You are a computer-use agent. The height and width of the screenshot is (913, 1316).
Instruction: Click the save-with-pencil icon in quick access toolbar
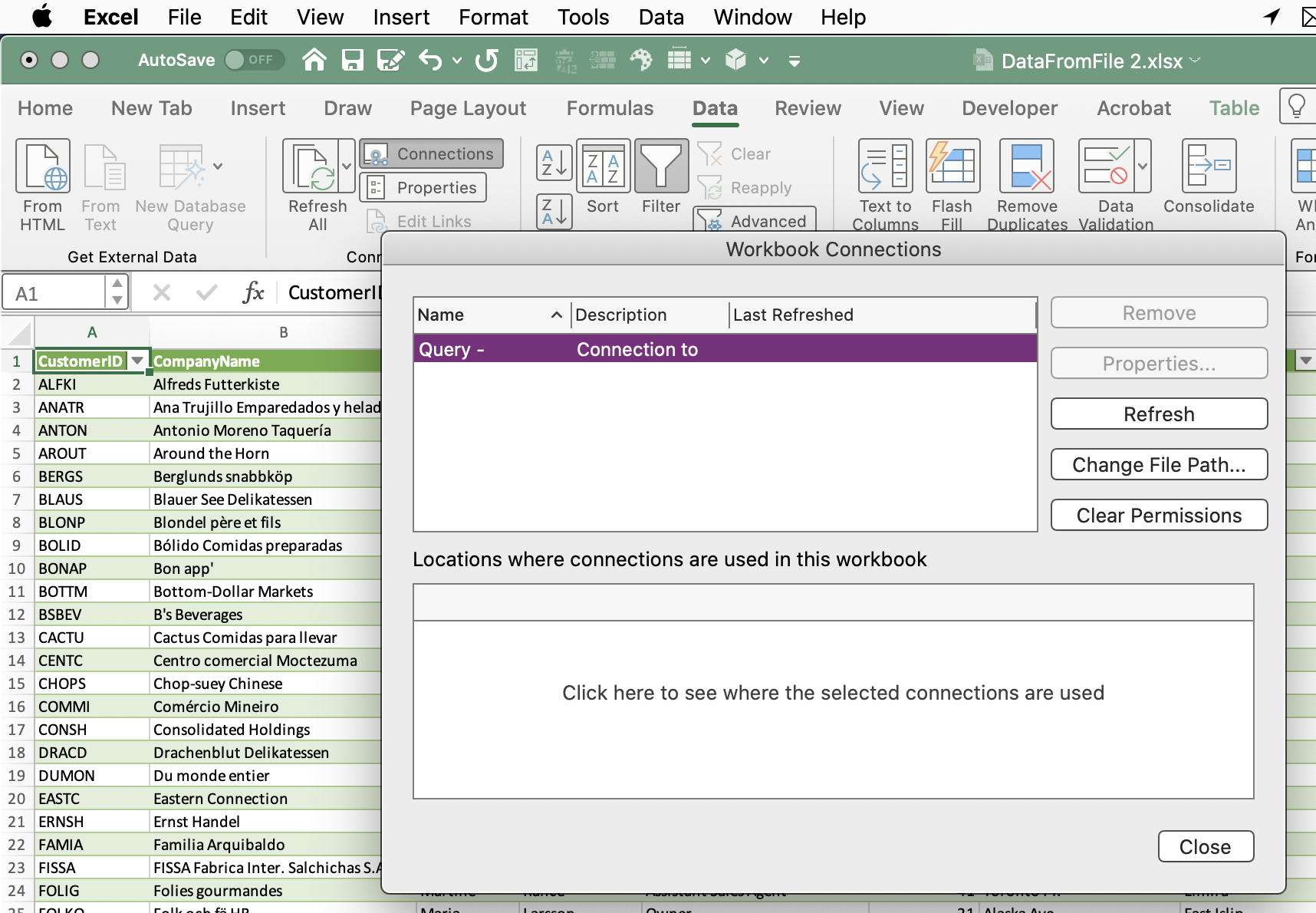391,60
